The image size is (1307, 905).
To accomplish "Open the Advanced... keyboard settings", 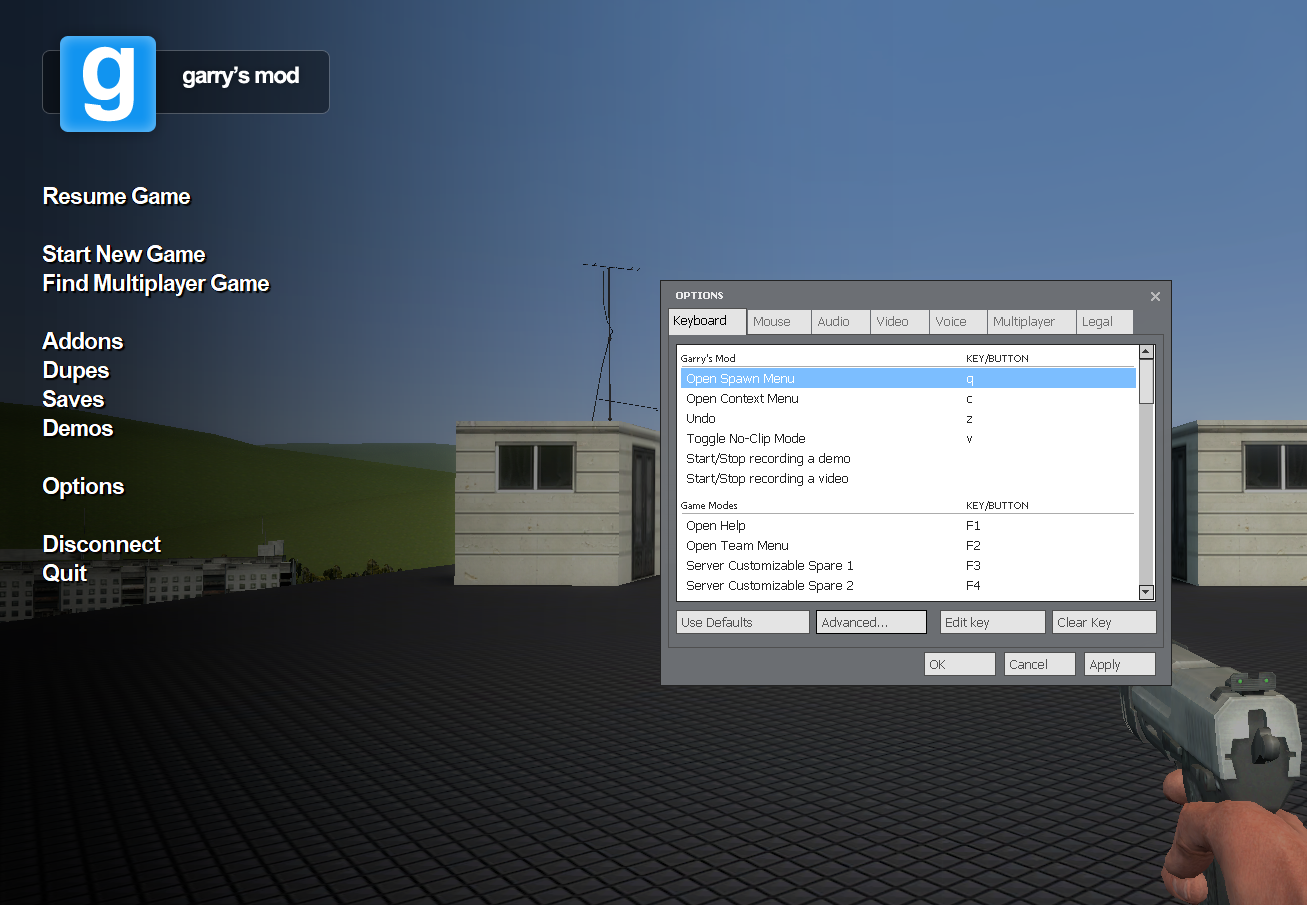I will 871,622.
